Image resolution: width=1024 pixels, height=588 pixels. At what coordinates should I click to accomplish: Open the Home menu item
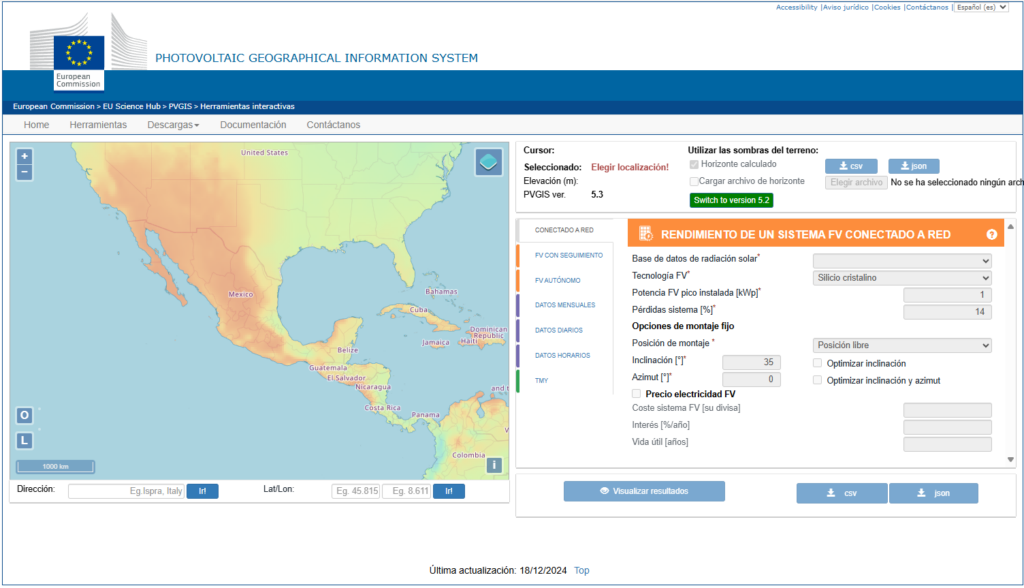click(x=37, y=125)
